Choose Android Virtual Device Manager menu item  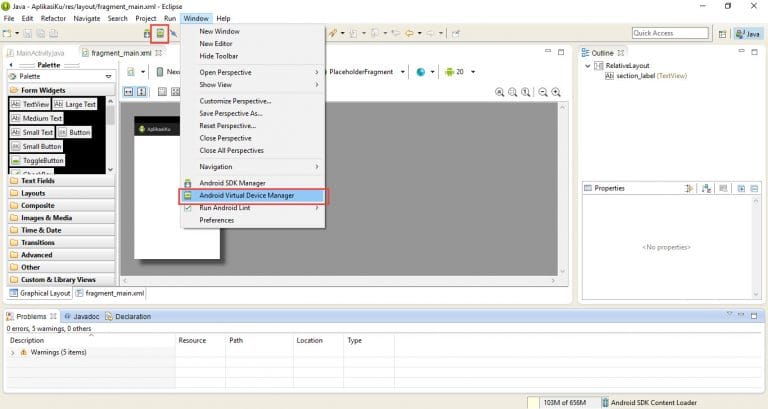coord(253,195)
